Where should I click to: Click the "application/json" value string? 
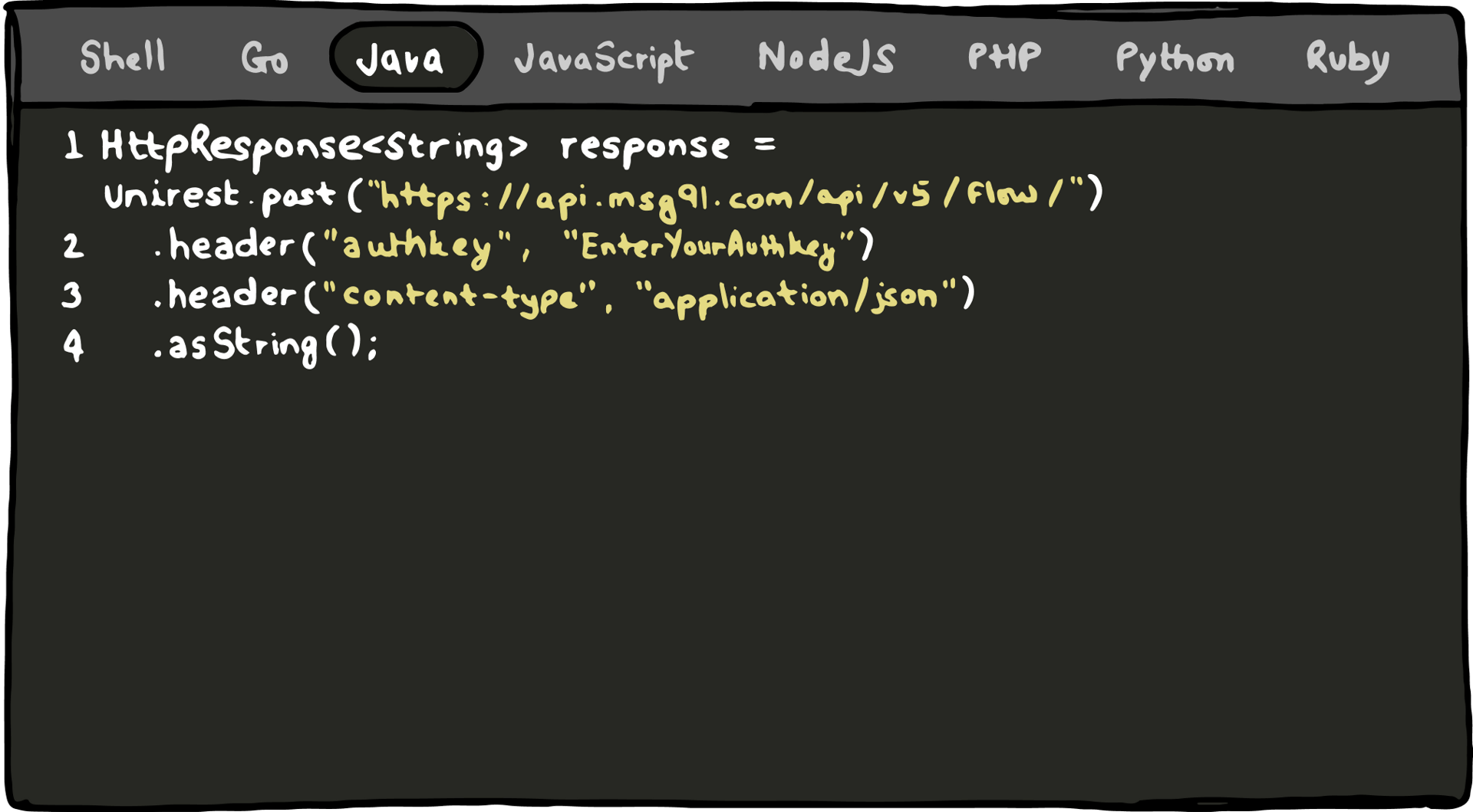pyautogui.click(x=796, y=296)
